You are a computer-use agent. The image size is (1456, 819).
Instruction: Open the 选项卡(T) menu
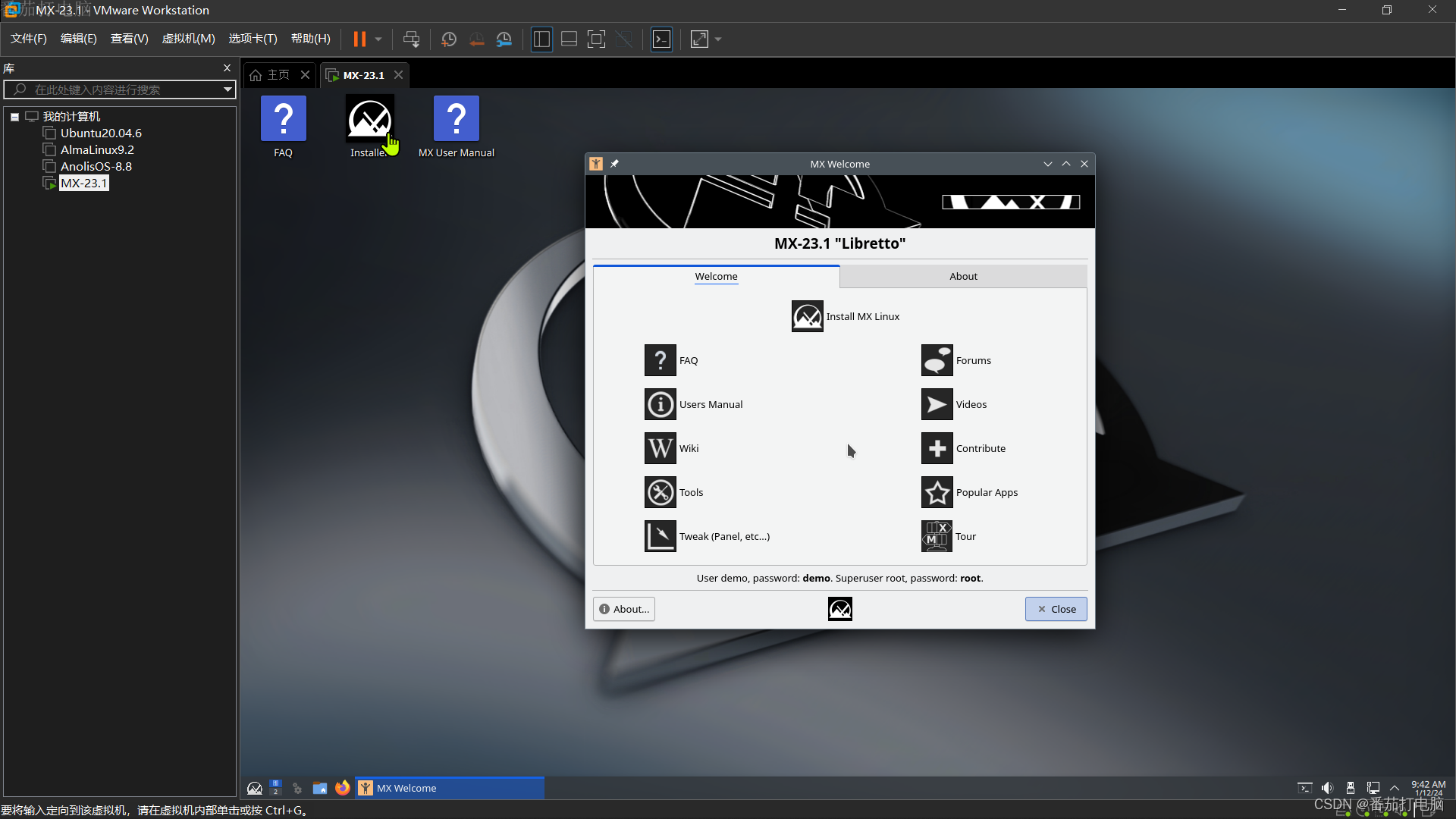coord(253,39)
